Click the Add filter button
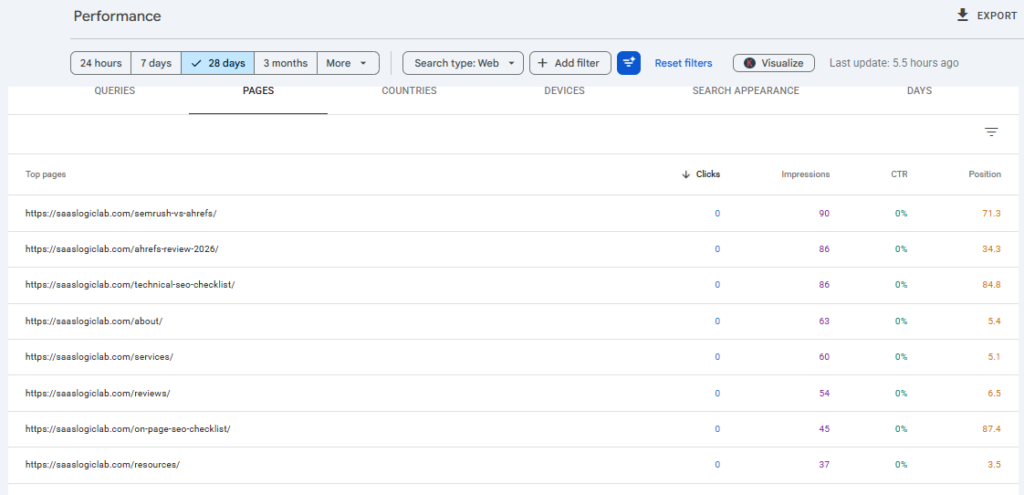1024x495 pixels. tap(570, 63)
